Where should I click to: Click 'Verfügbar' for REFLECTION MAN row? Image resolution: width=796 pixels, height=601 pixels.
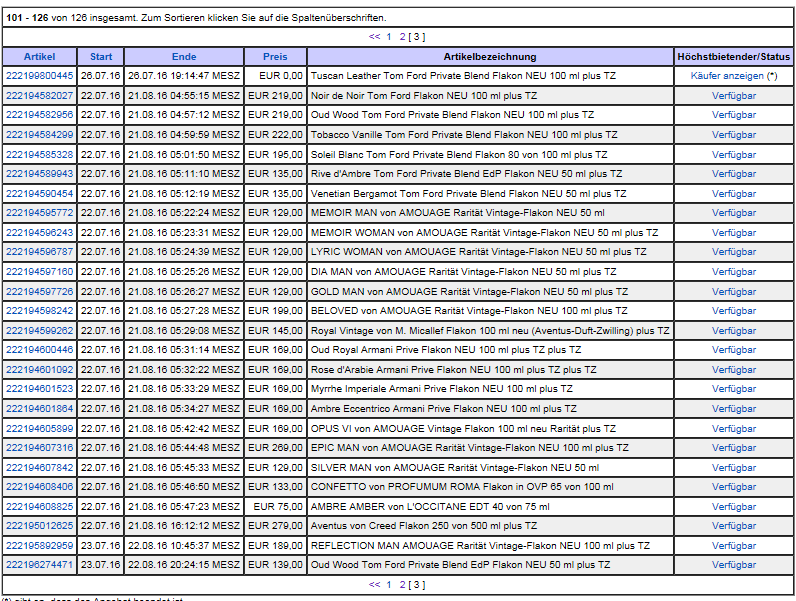[x=734, y=546]
